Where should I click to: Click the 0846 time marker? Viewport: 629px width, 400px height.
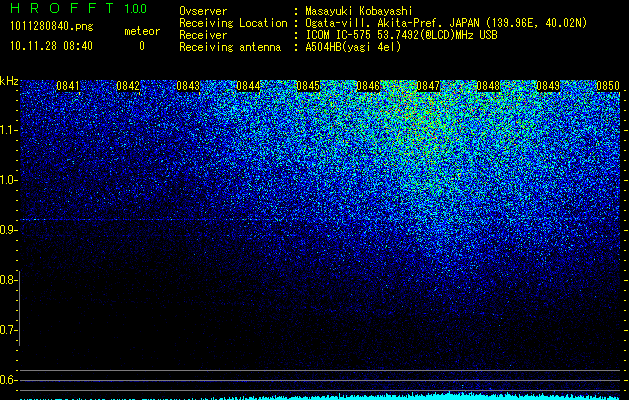pyautogui.click(x=368, y=86)
